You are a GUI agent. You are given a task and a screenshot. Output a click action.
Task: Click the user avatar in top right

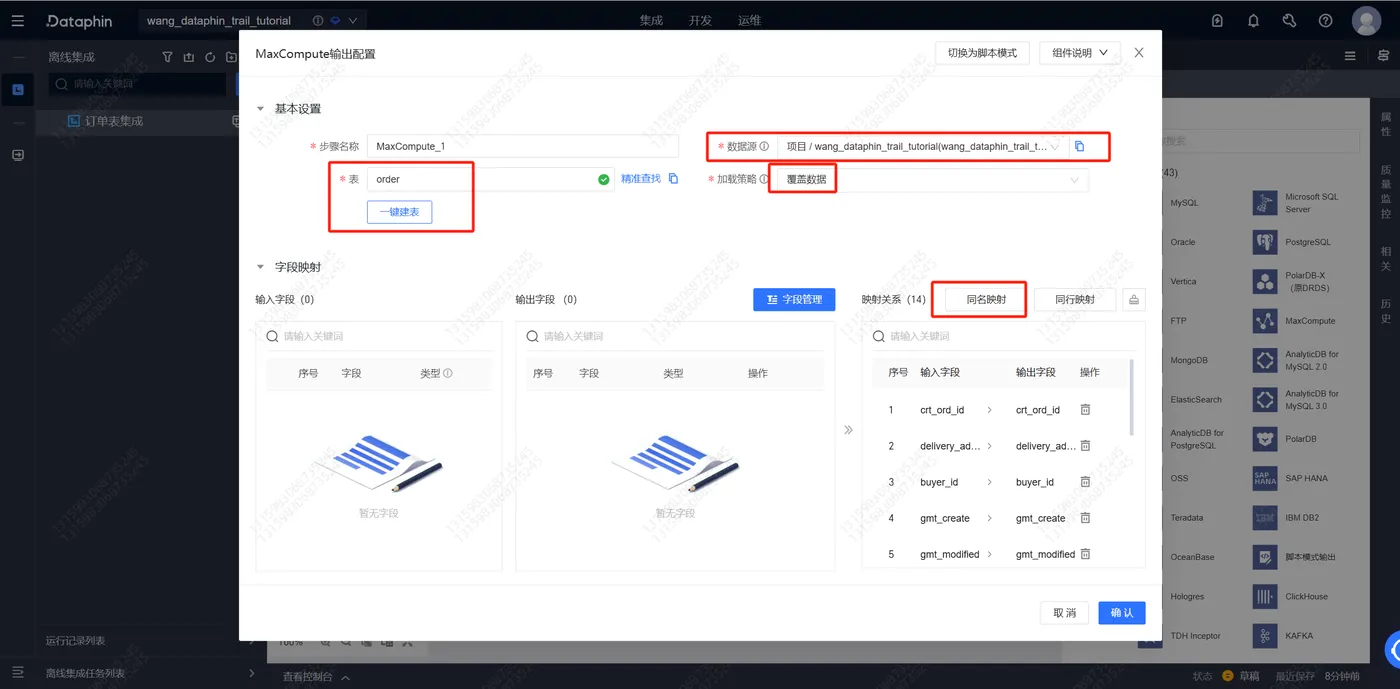(x=1366, y=20)
